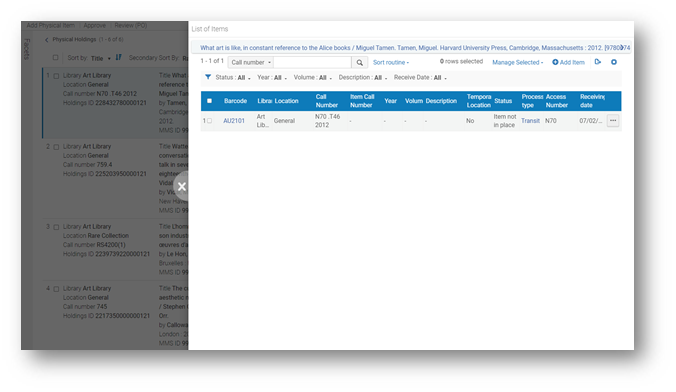The height and width of the screenshot is (392, 676).
Task: Check holdings row in Rare Collection
Action: pyautogui.click(x=56, y=227)
